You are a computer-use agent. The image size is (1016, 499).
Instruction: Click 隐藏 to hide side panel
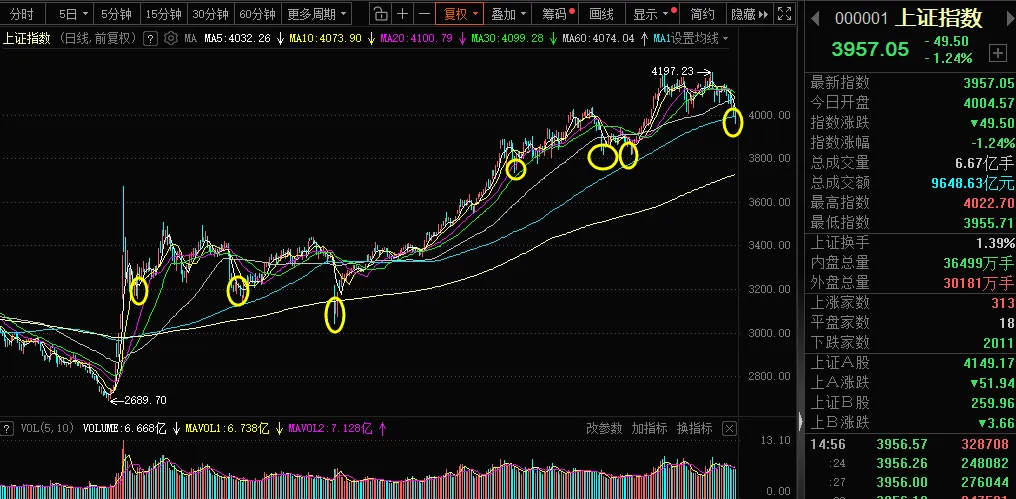tap(749, 14)
